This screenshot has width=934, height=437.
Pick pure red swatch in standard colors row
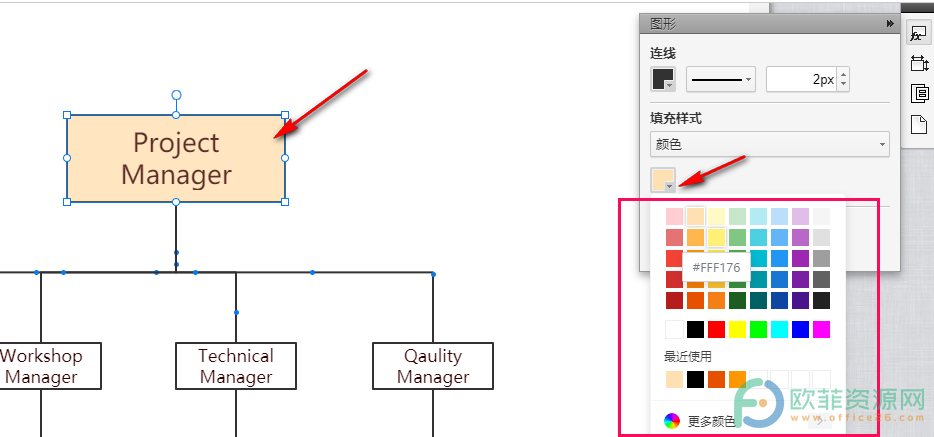[x=717, y=329]
